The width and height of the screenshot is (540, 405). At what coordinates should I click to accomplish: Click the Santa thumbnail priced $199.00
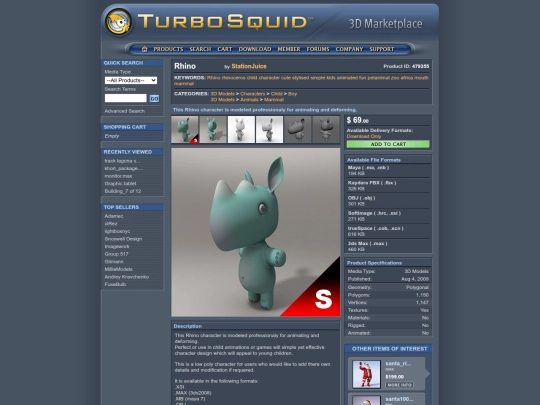[x=366, y=374]
